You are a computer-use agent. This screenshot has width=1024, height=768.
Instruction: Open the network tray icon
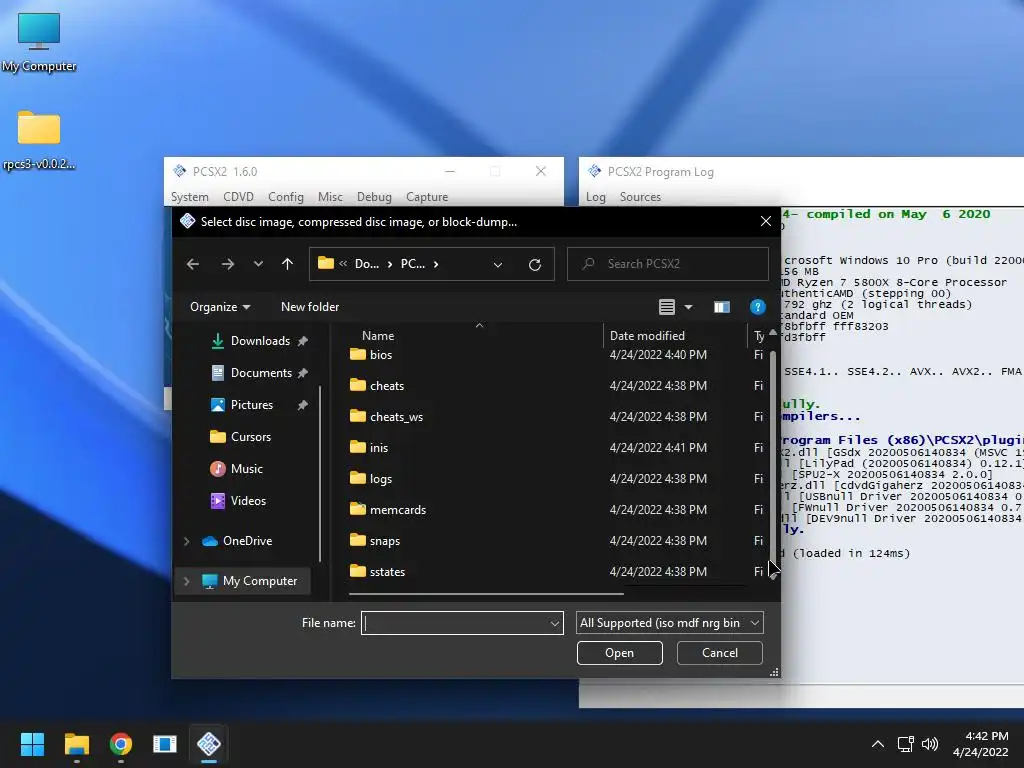pos(905,744)
